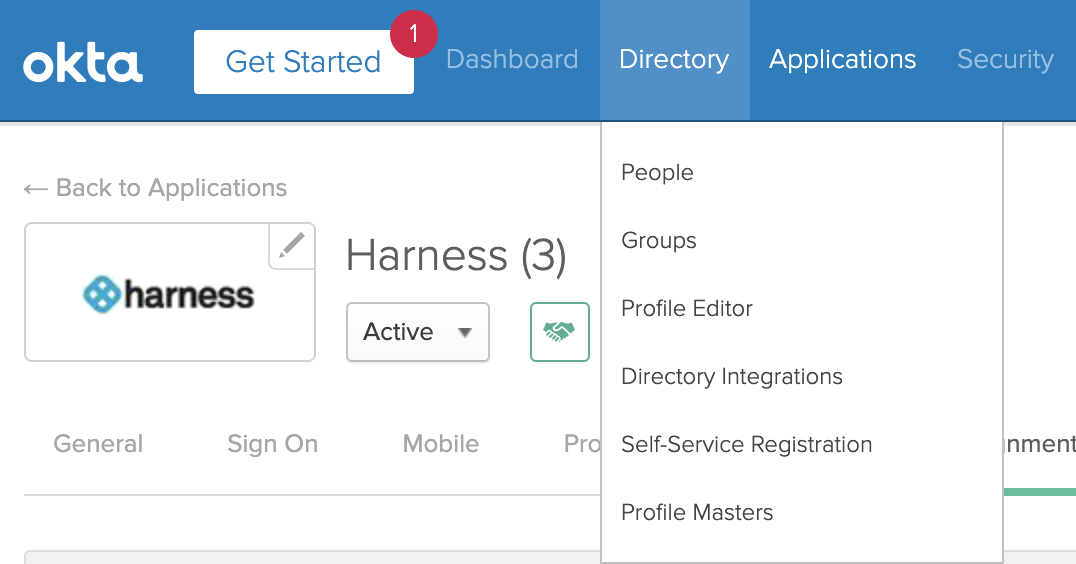Choose Directory Integrations menu item
The height and width of the screenshot is (564, 1076).
732,376
